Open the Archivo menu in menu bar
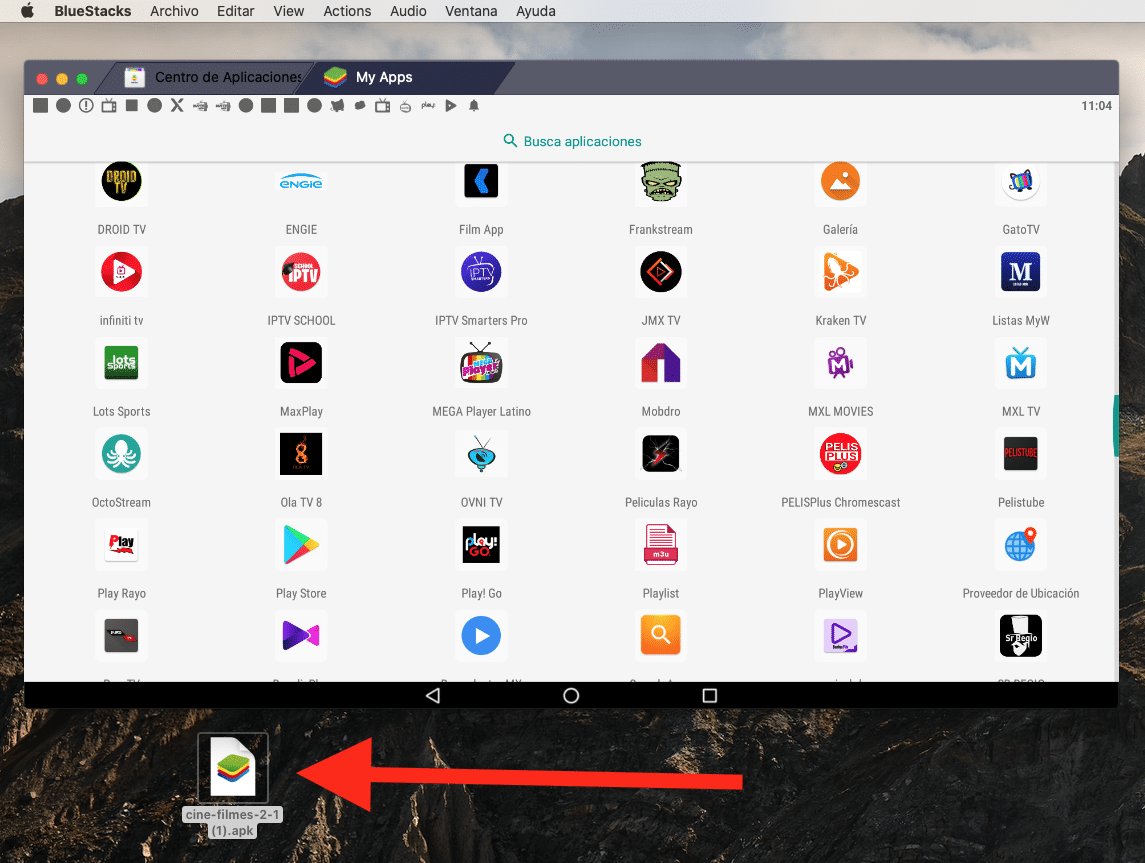 point(174,11)
